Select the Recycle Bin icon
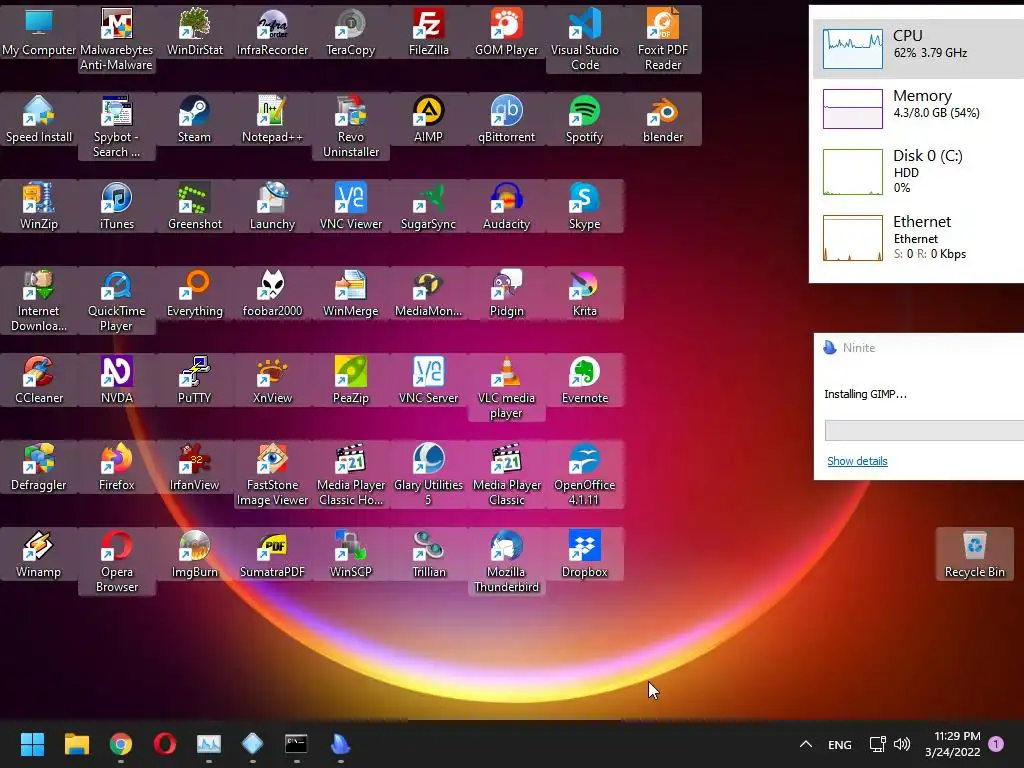 [x=974, y=553]
